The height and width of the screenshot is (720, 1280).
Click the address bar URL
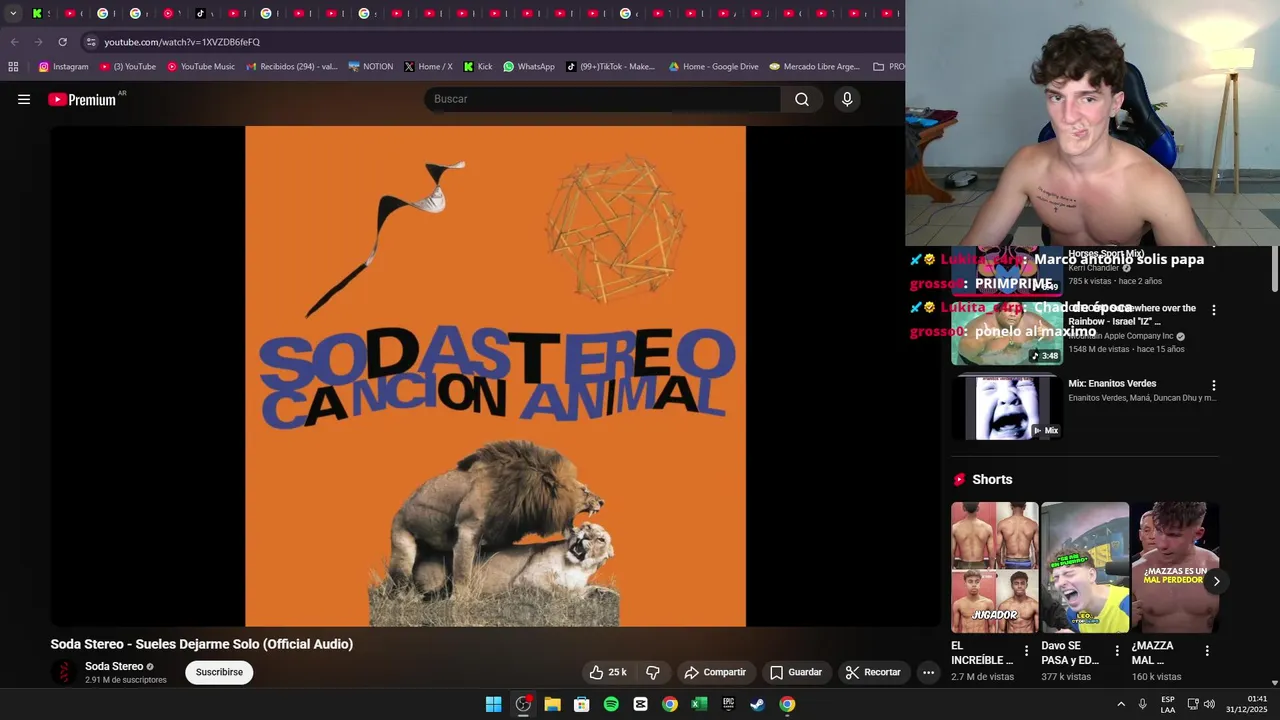click(182, 42)
